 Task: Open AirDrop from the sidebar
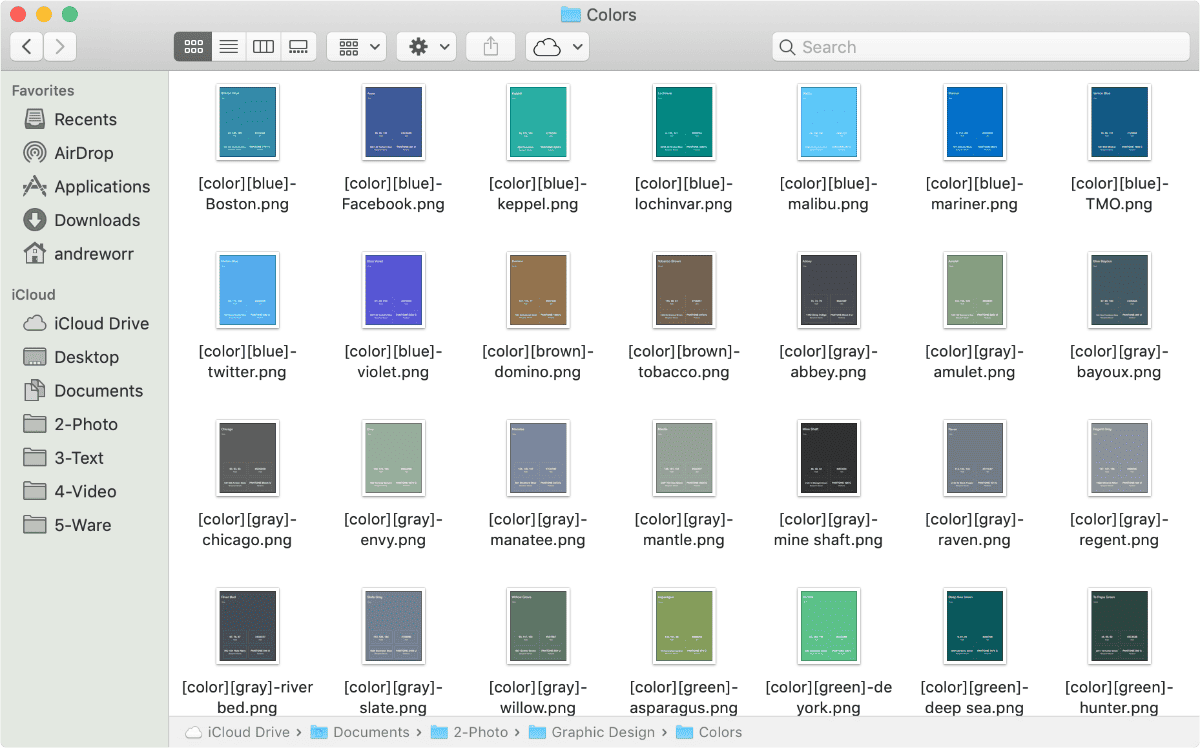point(83,153)
